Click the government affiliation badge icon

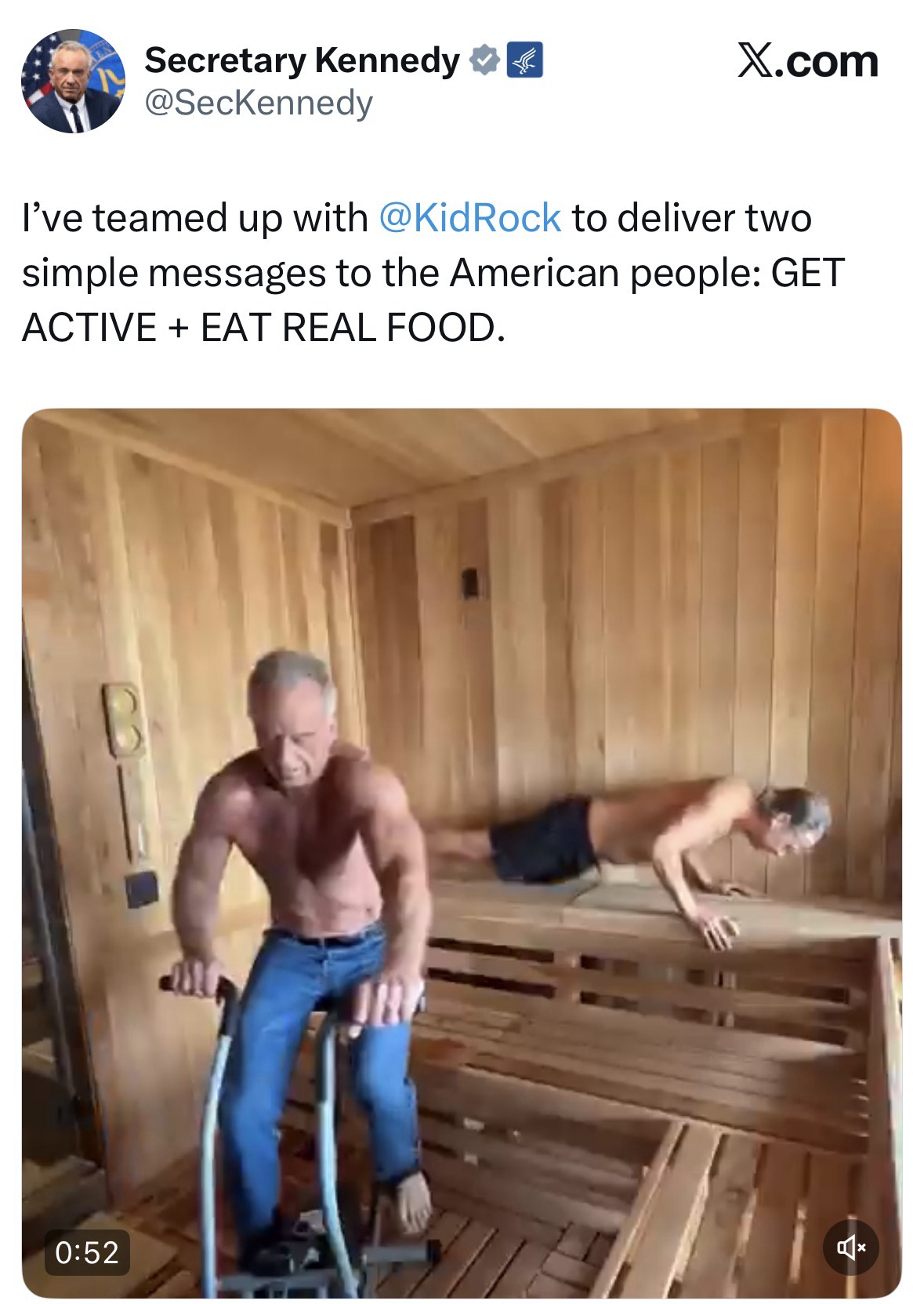point(525,61)
